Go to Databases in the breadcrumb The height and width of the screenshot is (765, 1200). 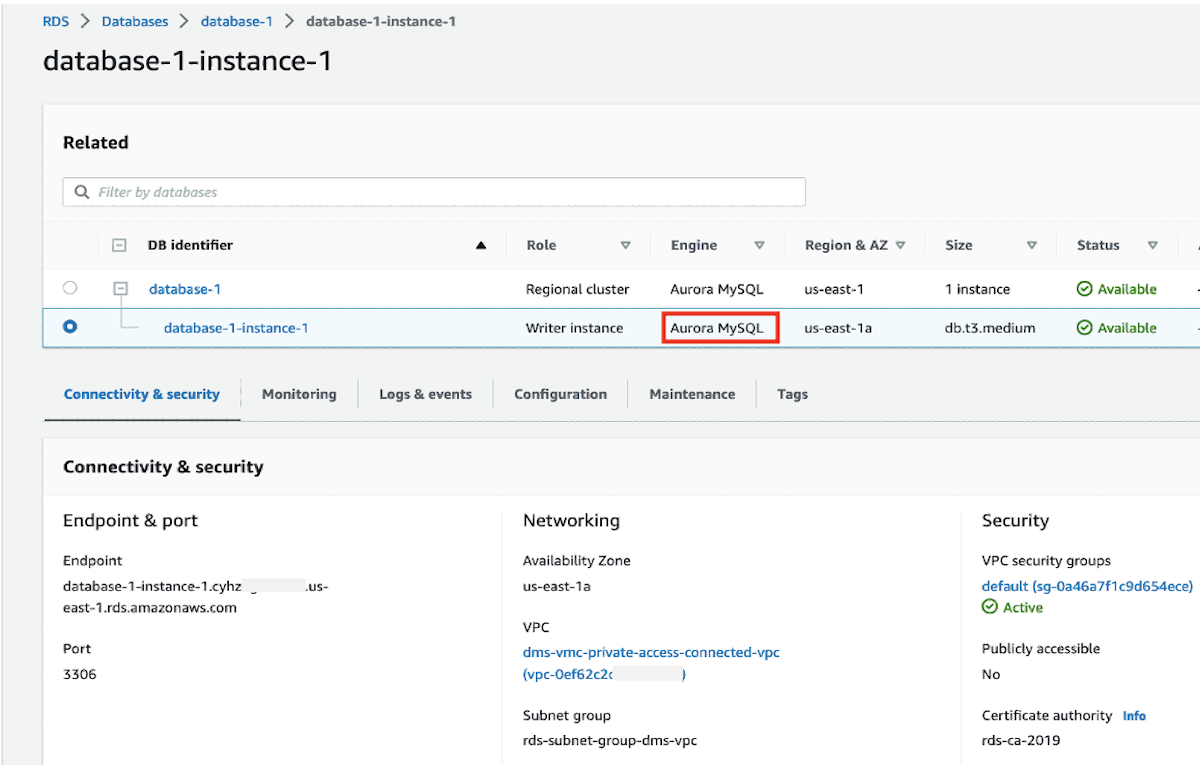point(134,21)
